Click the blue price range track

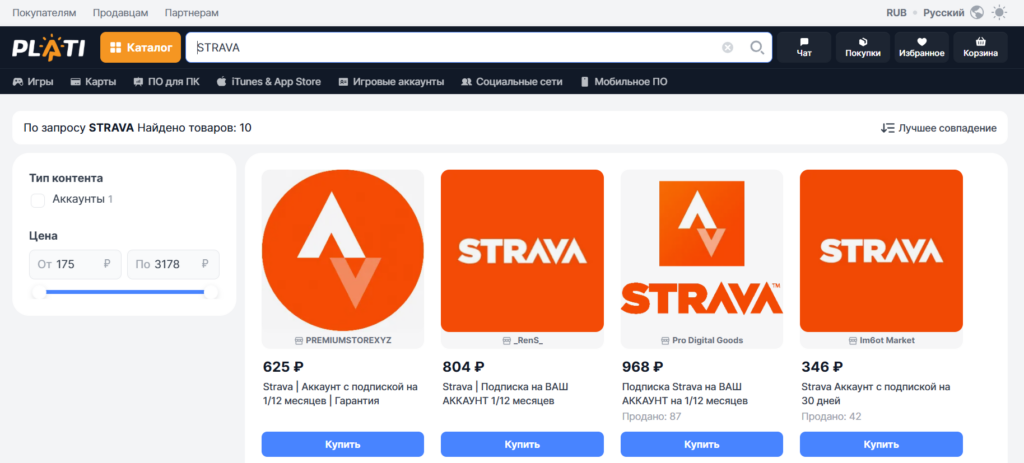[x=125, y=292]
